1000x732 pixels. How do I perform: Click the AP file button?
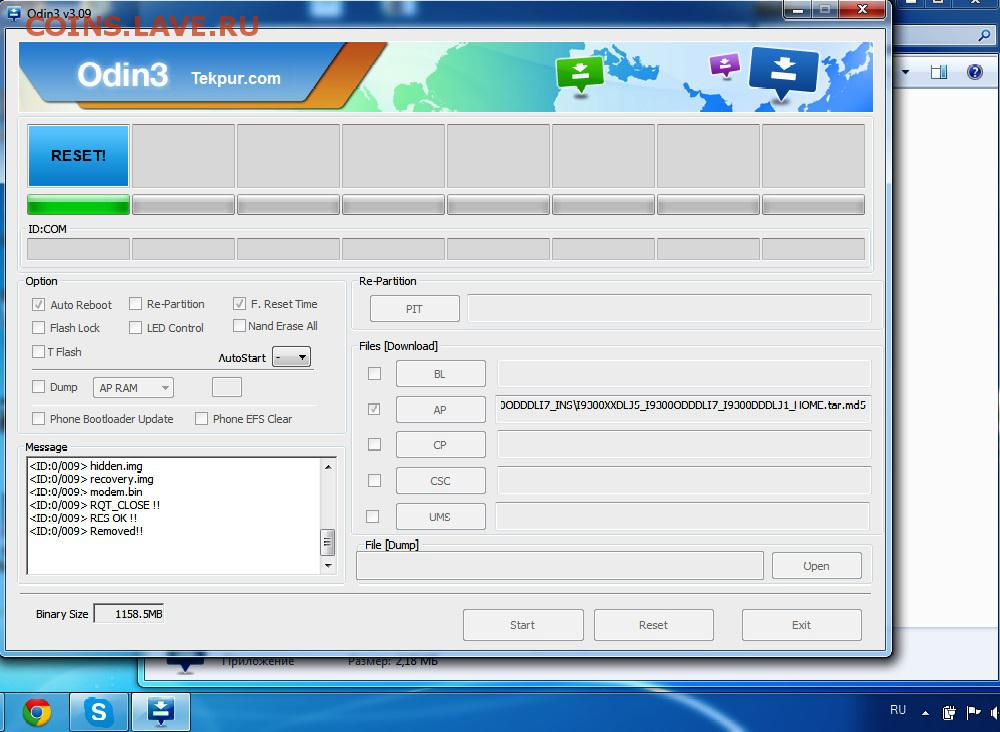[441, 409]
